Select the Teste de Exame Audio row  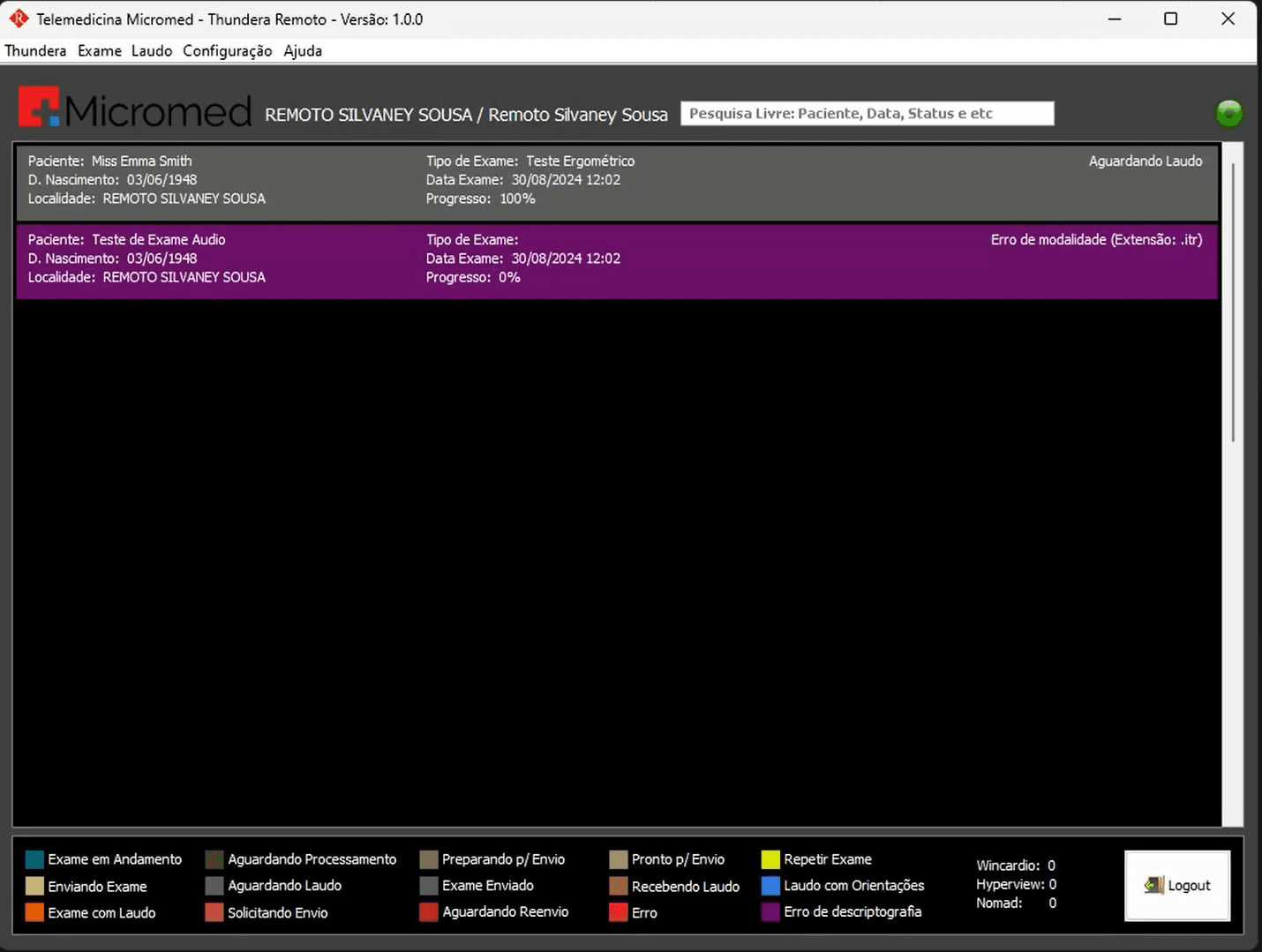(617, 260)
